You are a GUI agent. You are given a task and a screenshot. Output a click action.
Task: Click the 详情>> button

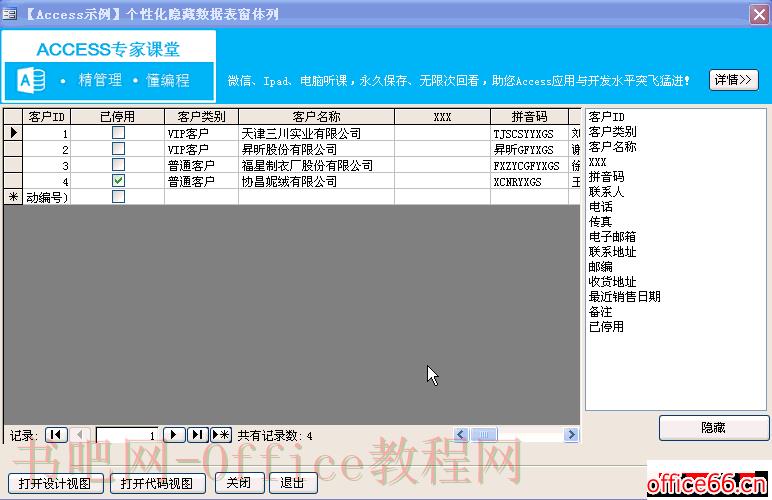pos(733,80)
